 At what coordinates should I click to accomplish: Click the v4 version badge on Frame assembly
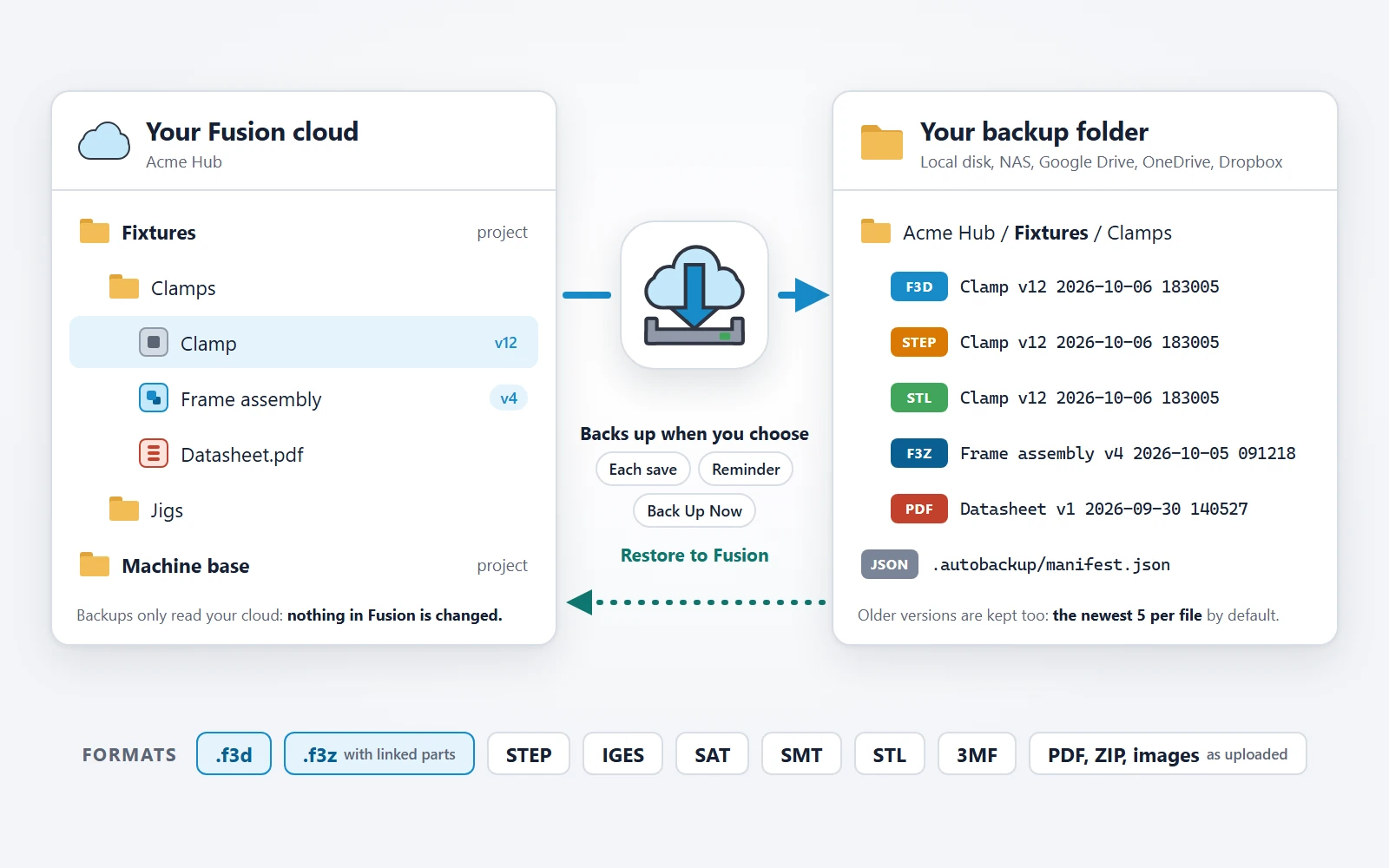[x=509, y=398]
